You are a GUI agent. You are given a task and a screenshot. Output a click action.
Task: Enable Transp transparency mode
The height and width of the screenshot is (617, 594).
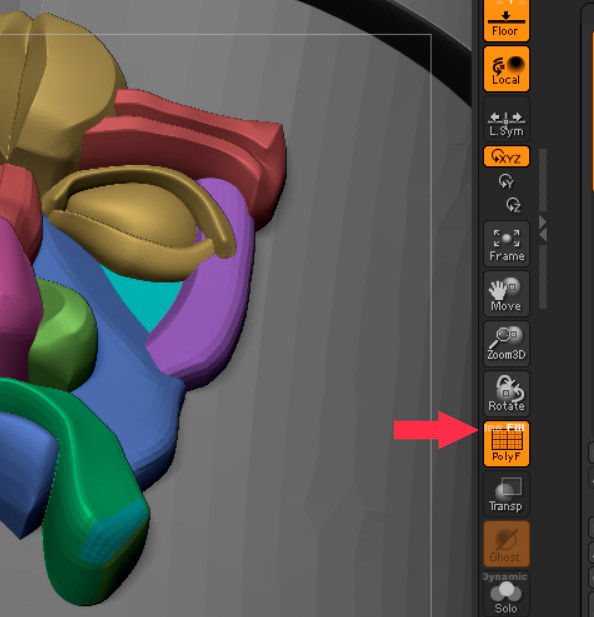[506, 494]
